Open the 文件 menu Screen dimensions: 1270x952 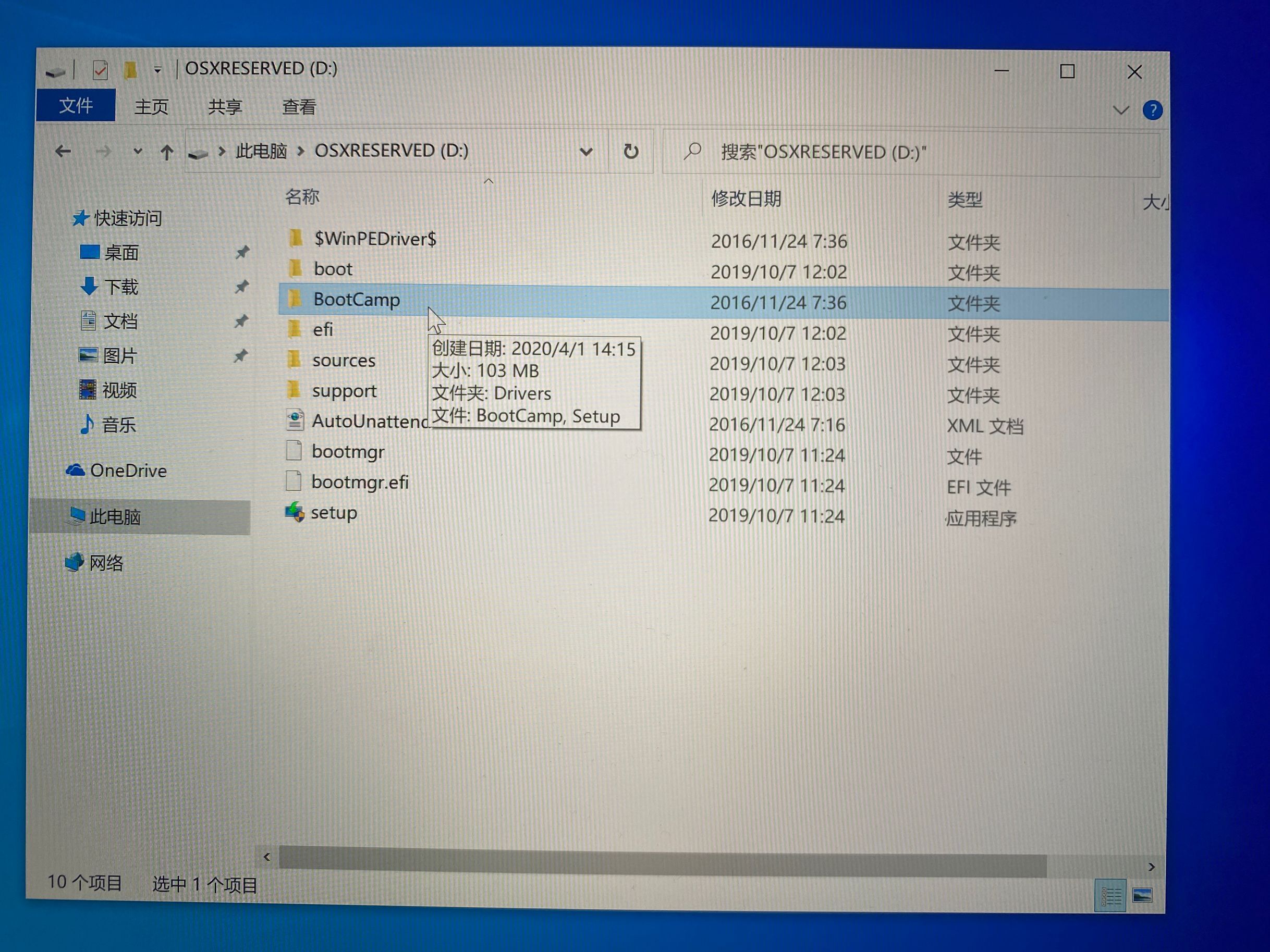point(75,105)
